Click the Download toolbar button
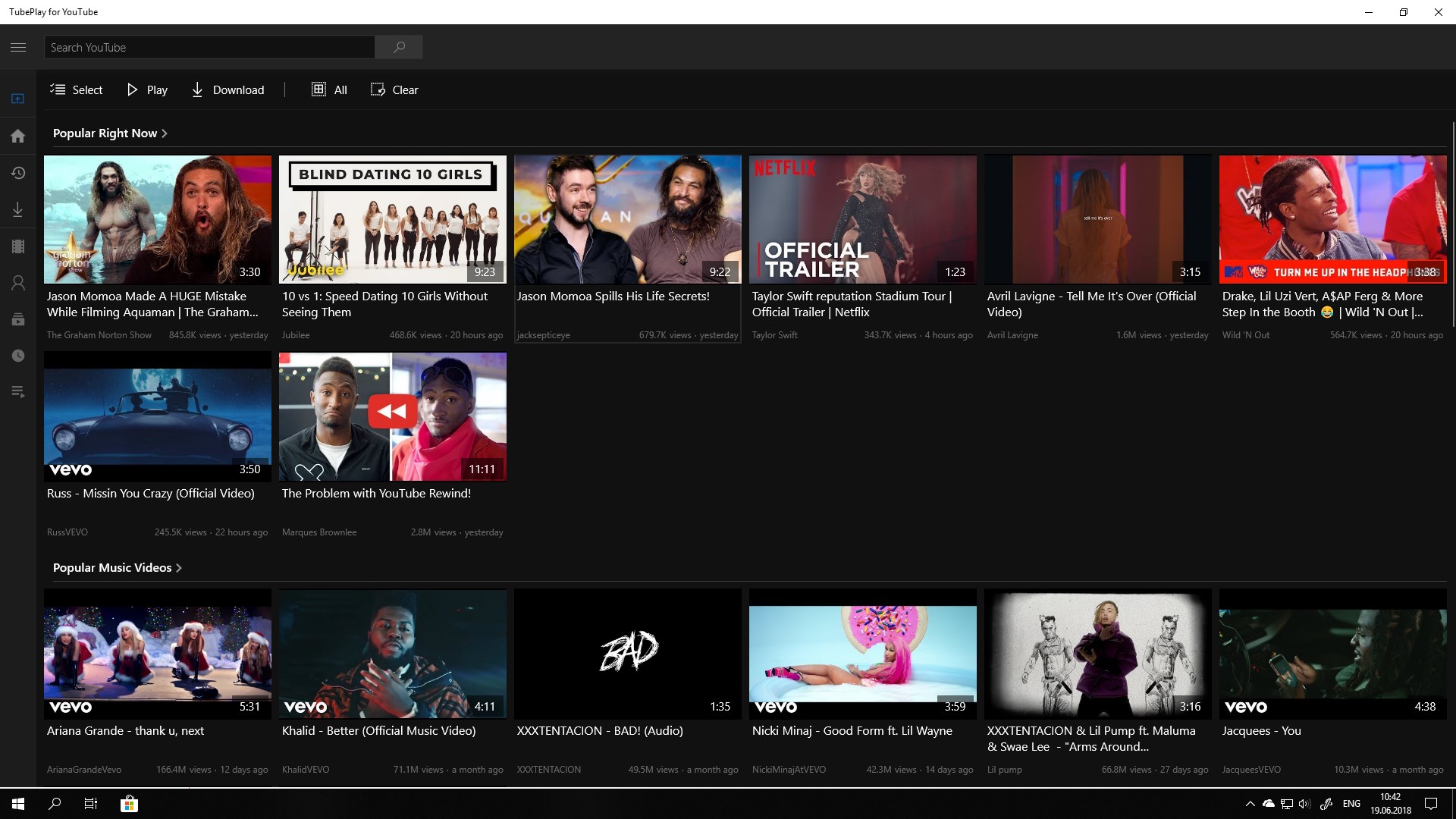 click(227, 89)
